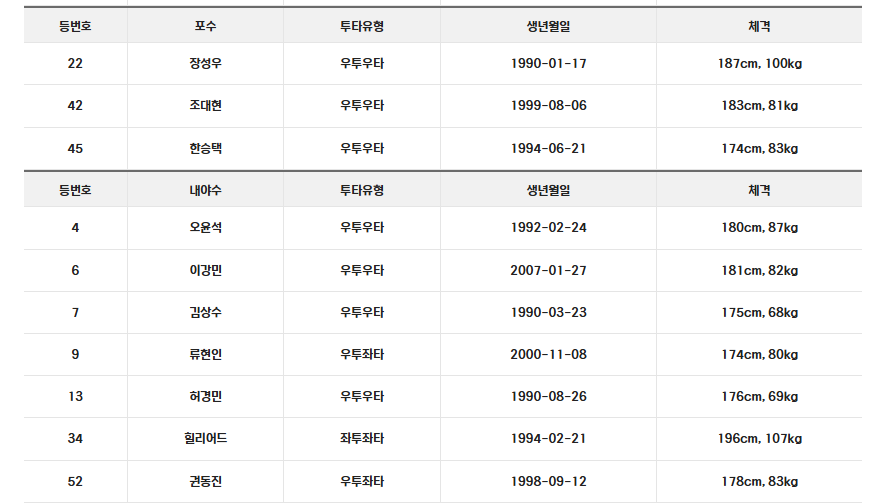893x503 pixels.
Task: Select the 196cm, 107kg physique cell
Action: coord(759,438)
